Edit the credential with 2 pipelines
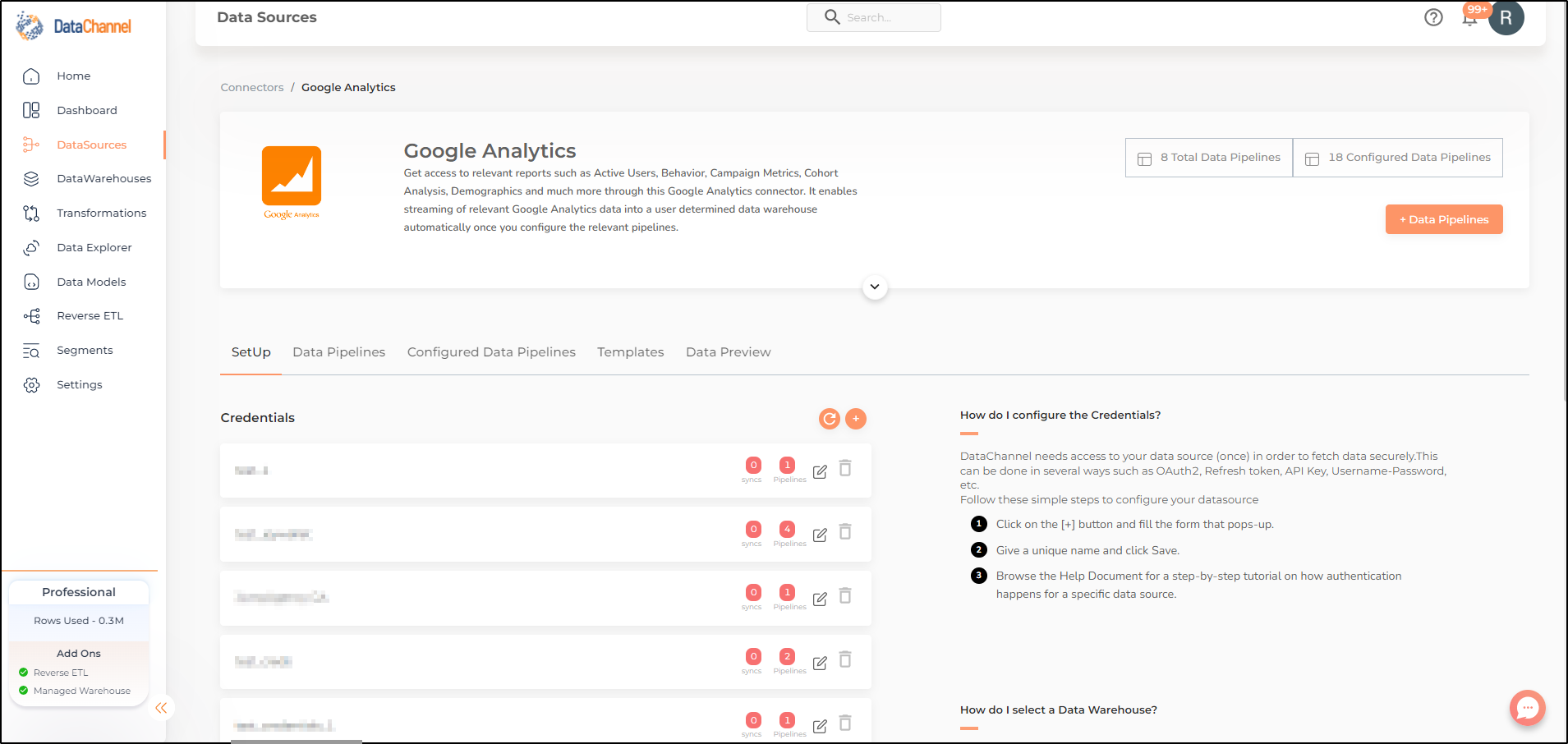This screenshot has width=1568, height=744. click(820, 663)
